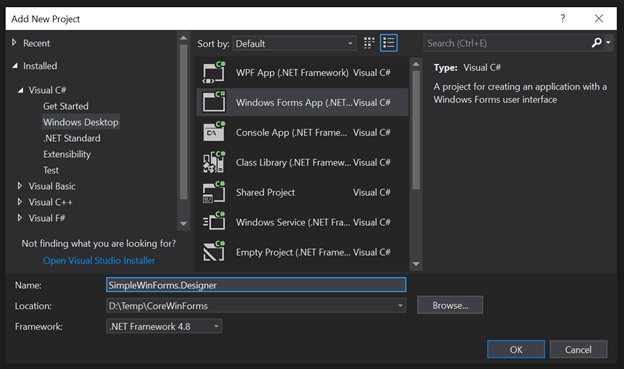The image size is (624, 369).
Task: Open Visual Studio Installer link
Action: [x=99, y=260]
